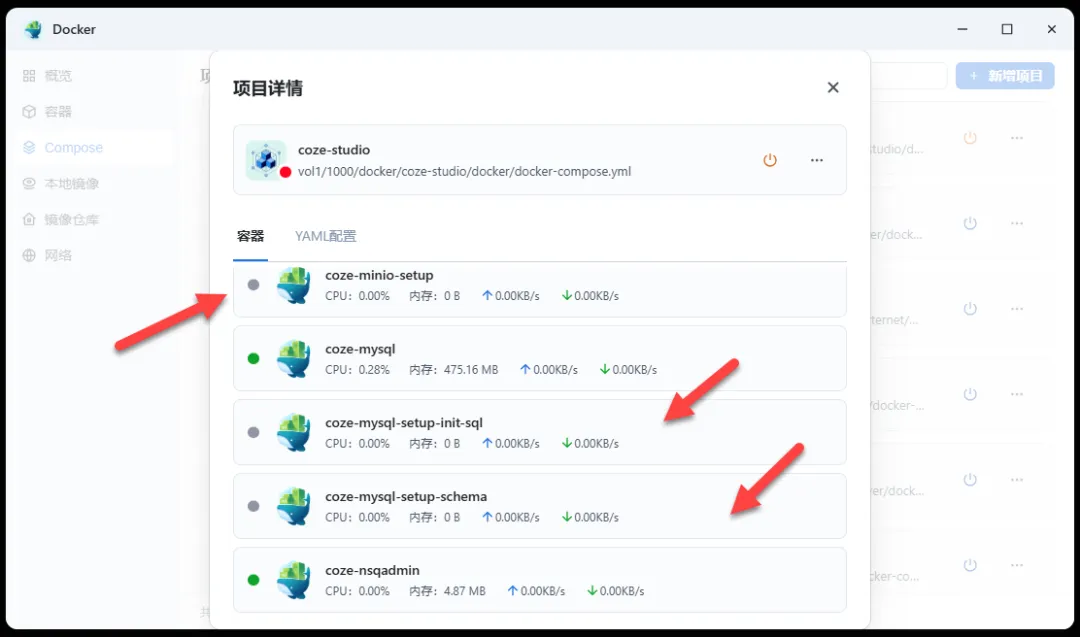Open the more menu in '/docker-...' background row

(1017, 394)
